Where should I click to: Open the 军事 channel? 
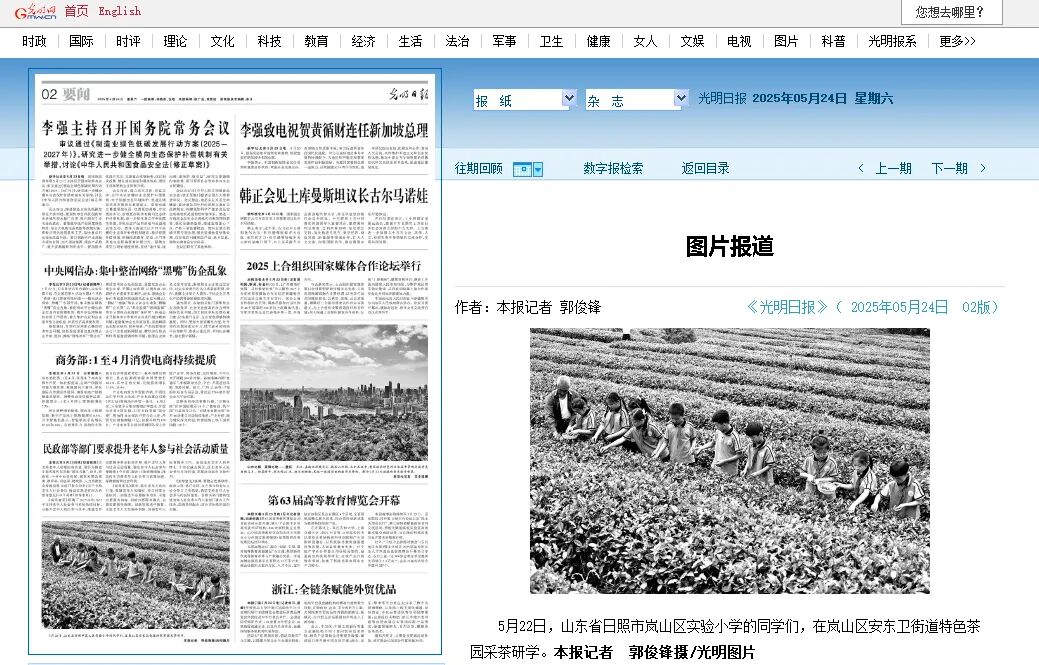[504, 41]
